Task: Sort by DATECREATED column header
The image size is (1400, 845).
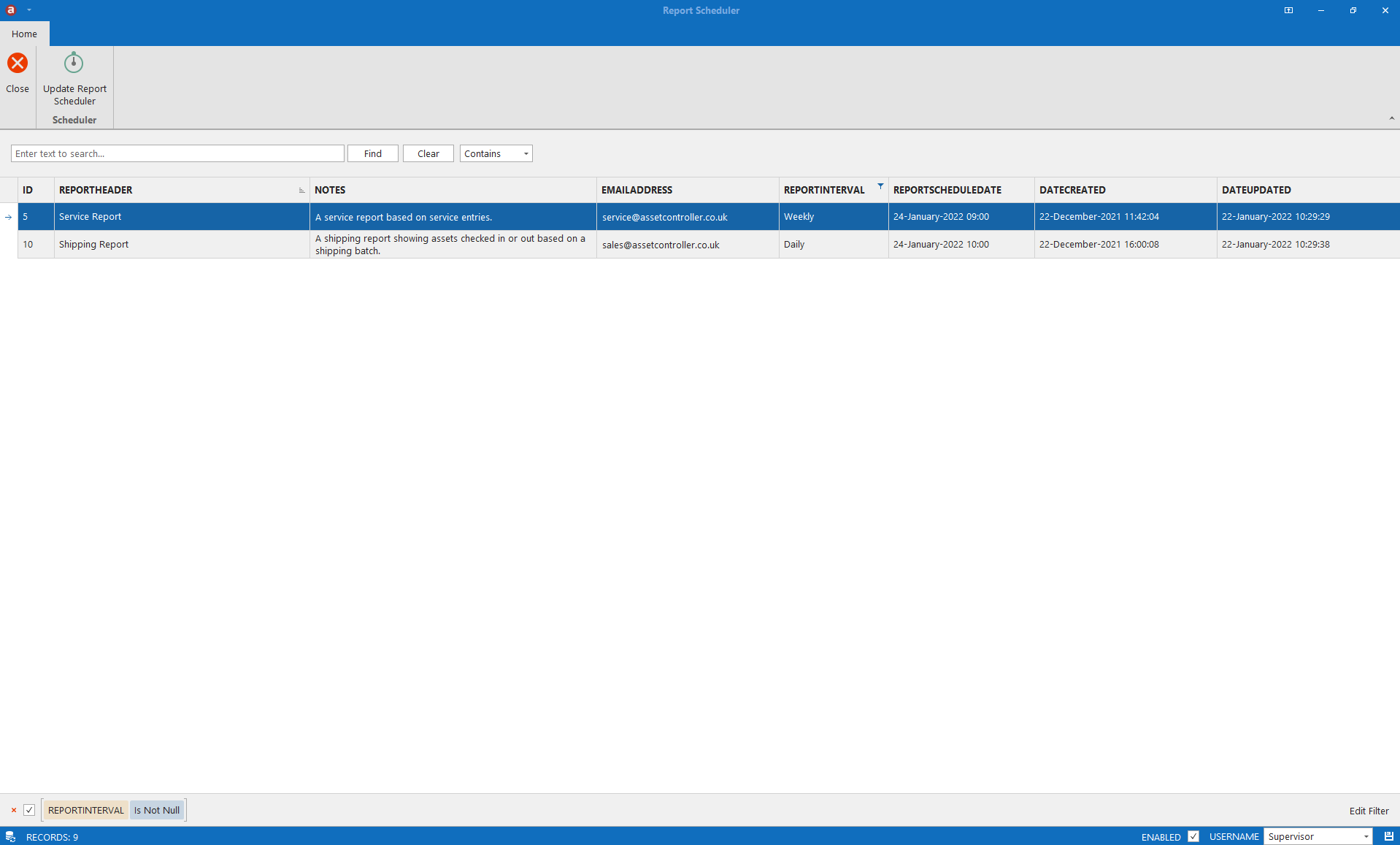Action: pos(1126,190)
